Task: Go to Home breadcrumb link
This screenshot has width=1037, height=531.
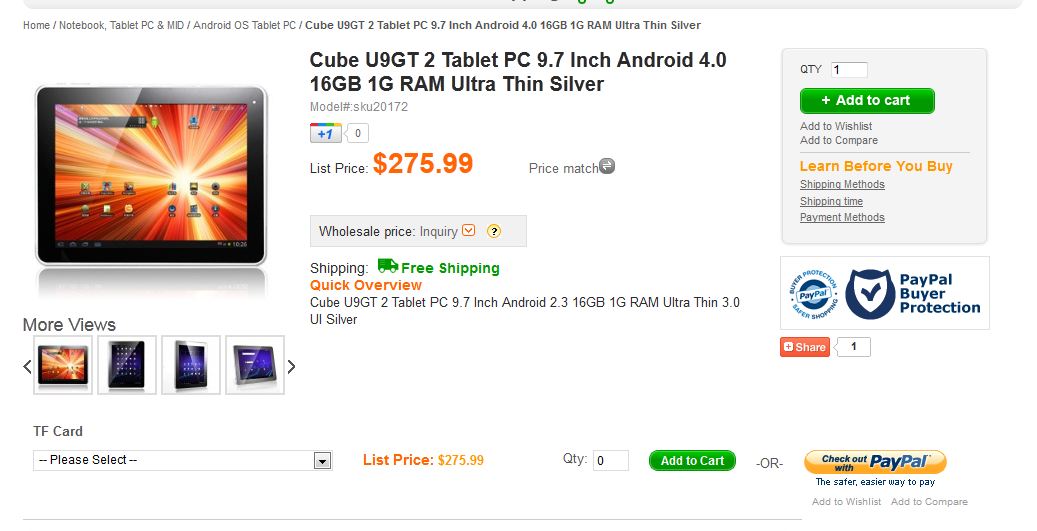Action: (x=36, y=25)
